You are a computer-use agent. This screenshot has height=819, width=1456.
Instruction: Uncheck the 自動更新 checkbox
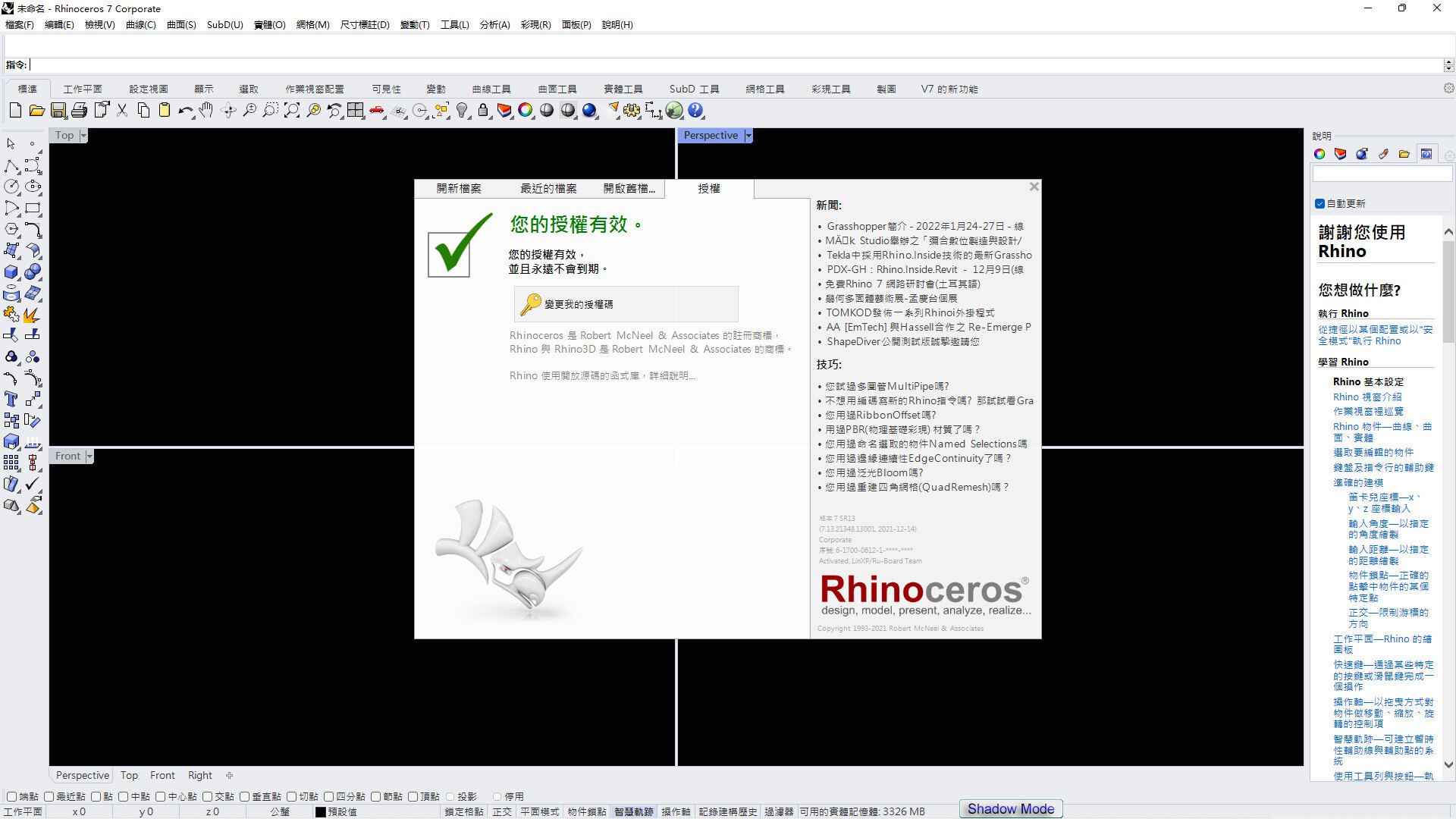pos(1319,203)
